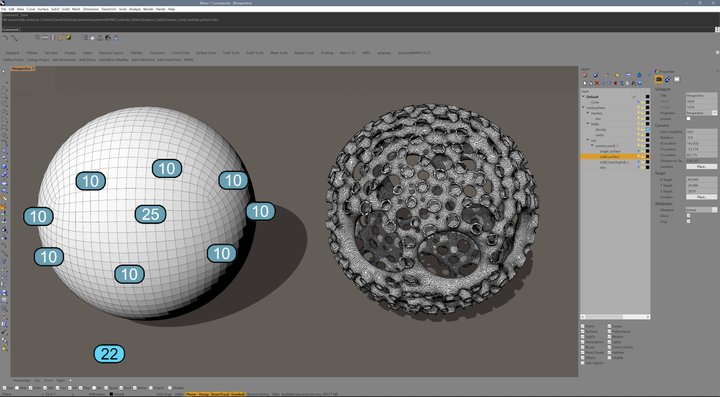Toggle the Mid osnap checkbox

45,388
